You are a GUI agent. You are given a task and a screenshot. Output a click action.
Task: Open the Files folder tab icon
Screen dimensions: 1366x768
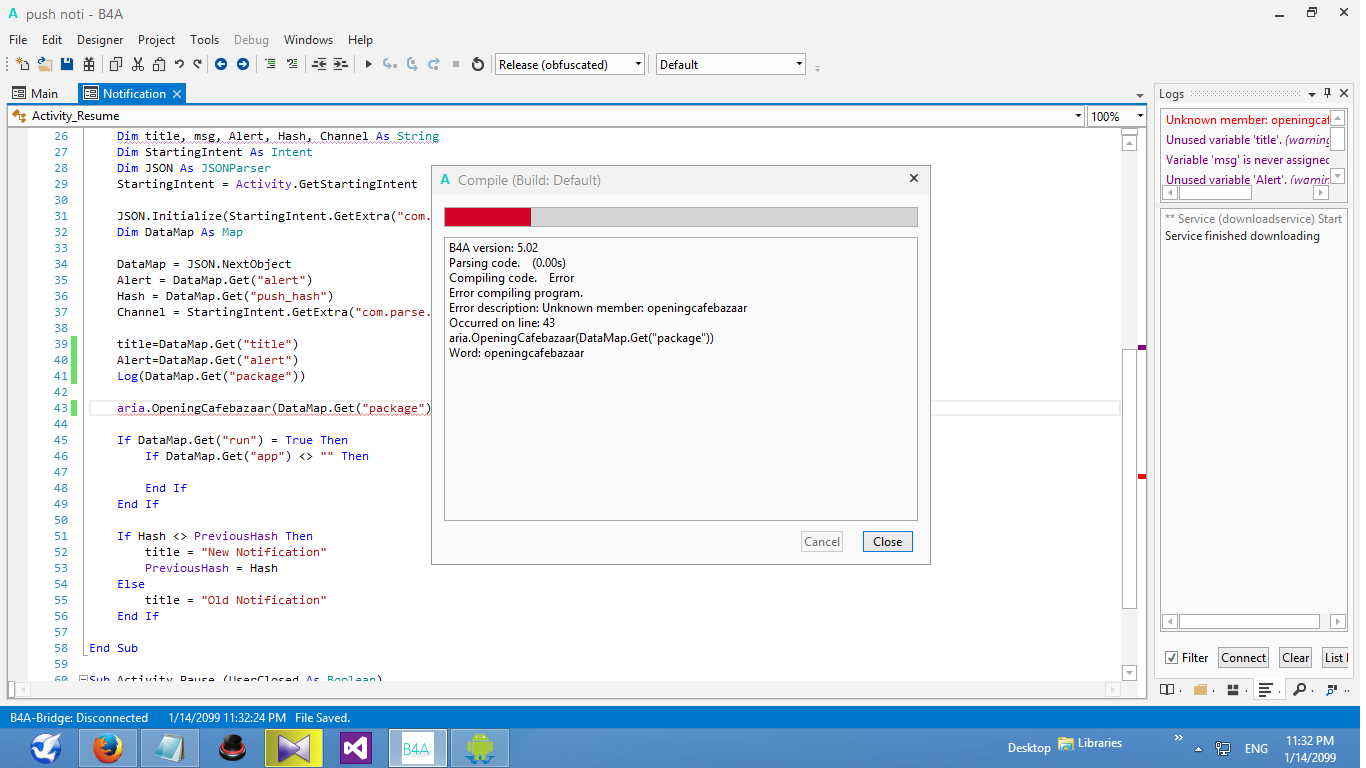coord(1200,690)
